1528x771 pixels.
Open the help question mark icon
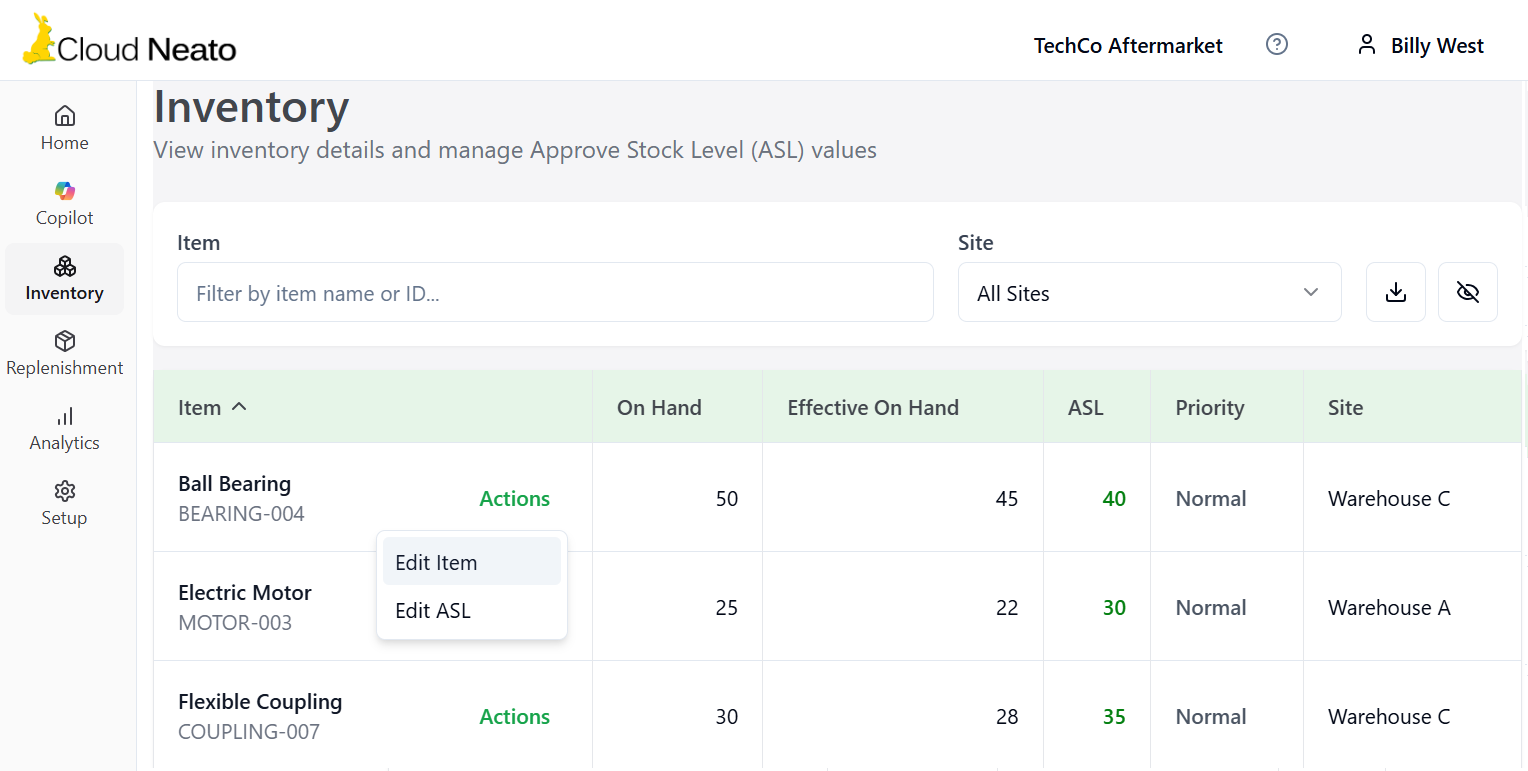(x=1277, y=44)
